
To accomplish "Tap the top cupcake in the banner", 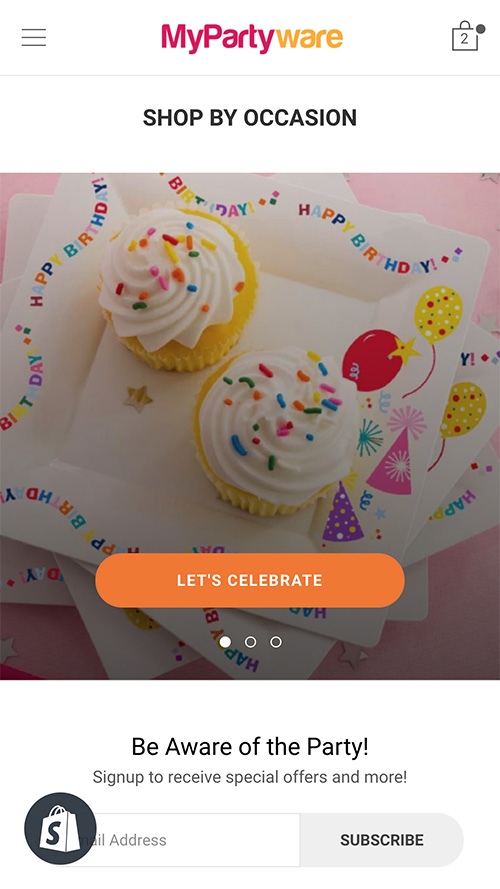I will (x=177, y=285).
